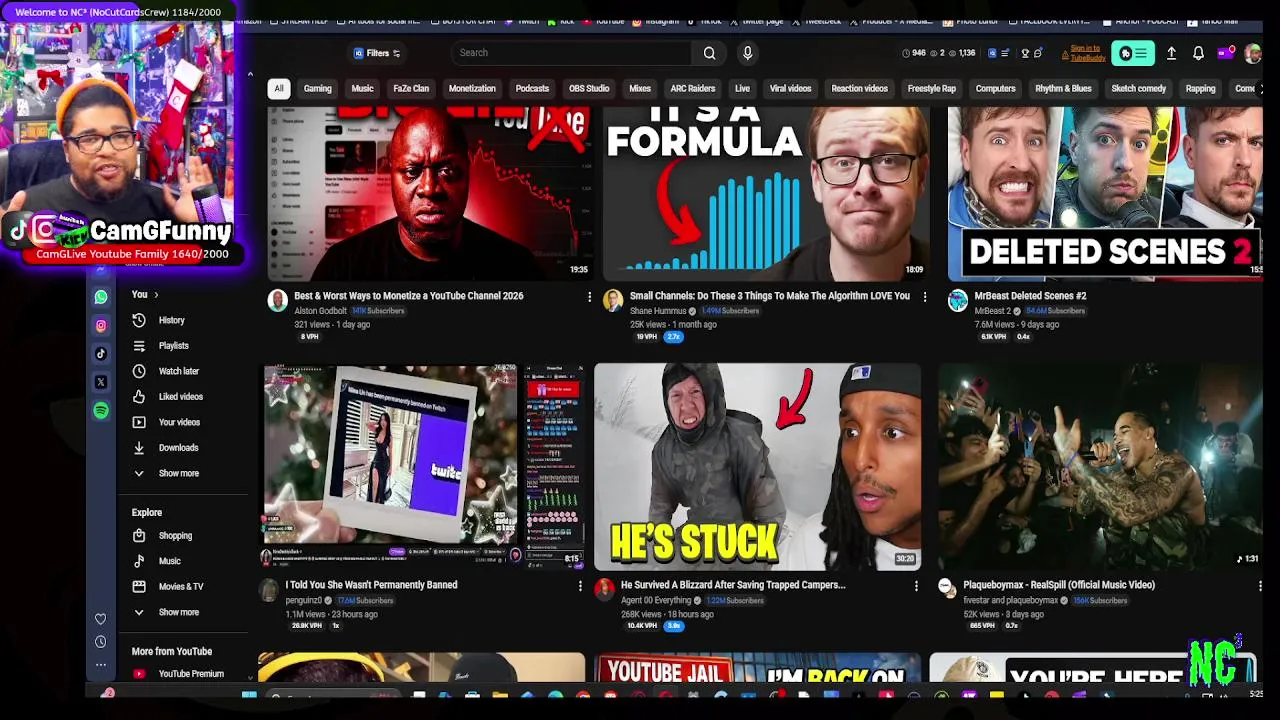The width and height of the screenshot is (1280, 720).
Task: Click the Search input field
Action: point(573,53)
